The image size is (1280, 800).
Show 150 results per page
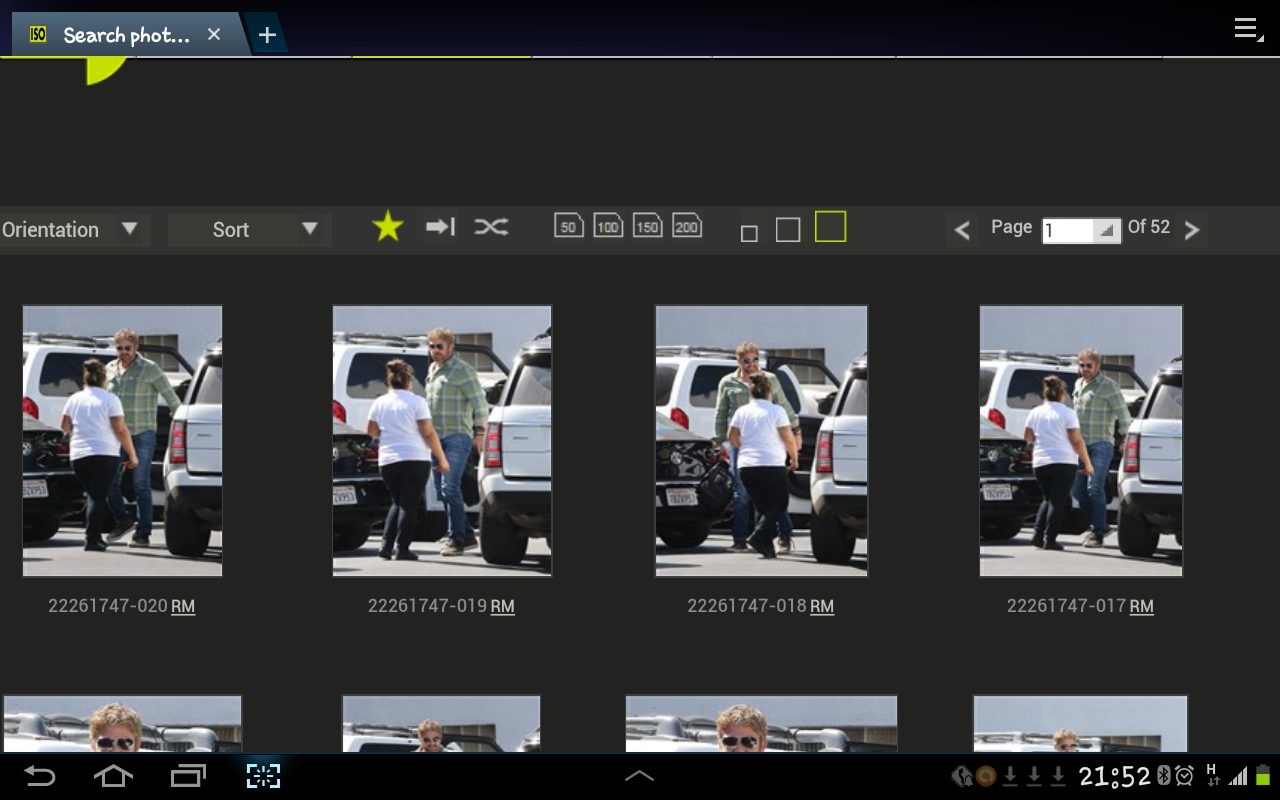tap(647, 226)
